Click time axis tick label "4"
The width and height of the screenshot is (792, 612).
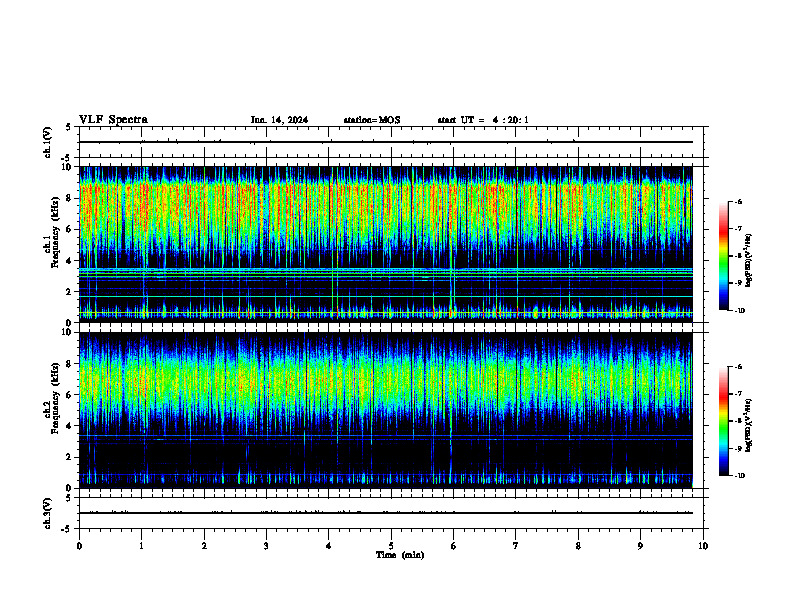point(329,546)
